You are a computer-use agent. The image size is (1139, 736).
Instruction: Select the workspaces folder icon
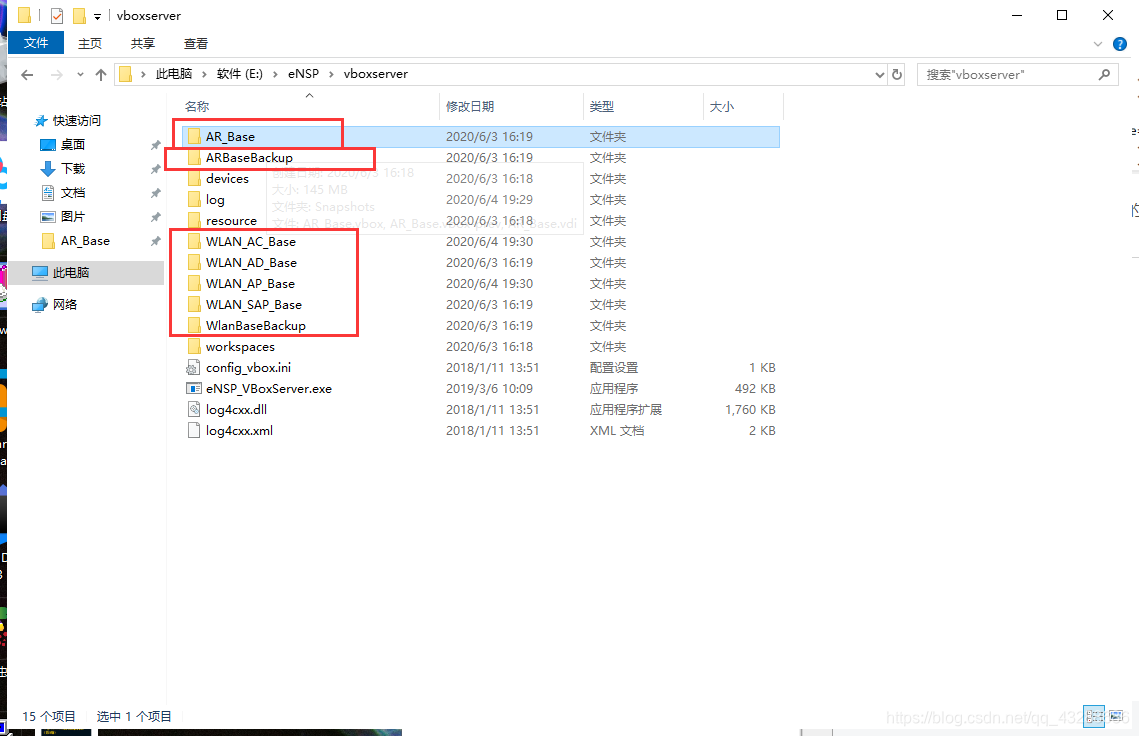pos(194,347)
